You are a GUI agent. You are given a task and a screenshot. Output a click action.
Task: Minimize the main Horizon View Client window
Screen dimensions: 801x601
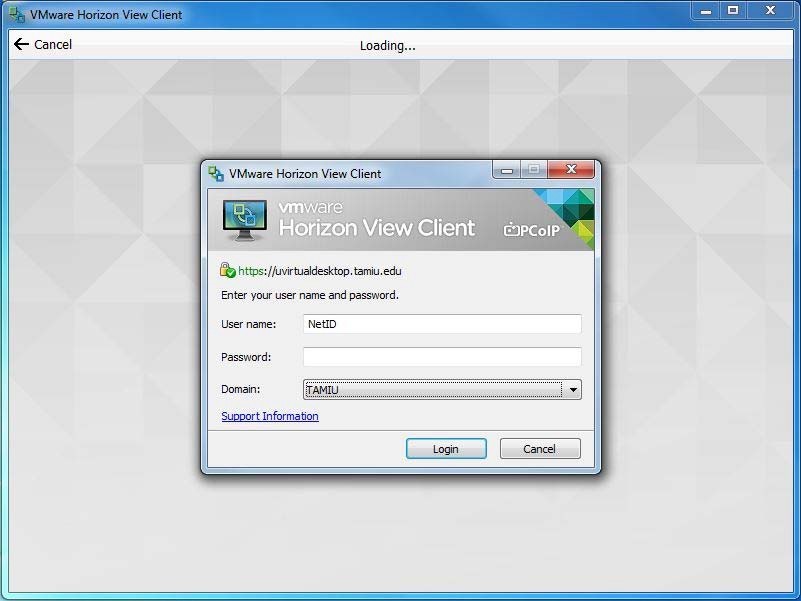tap(706, 11)
